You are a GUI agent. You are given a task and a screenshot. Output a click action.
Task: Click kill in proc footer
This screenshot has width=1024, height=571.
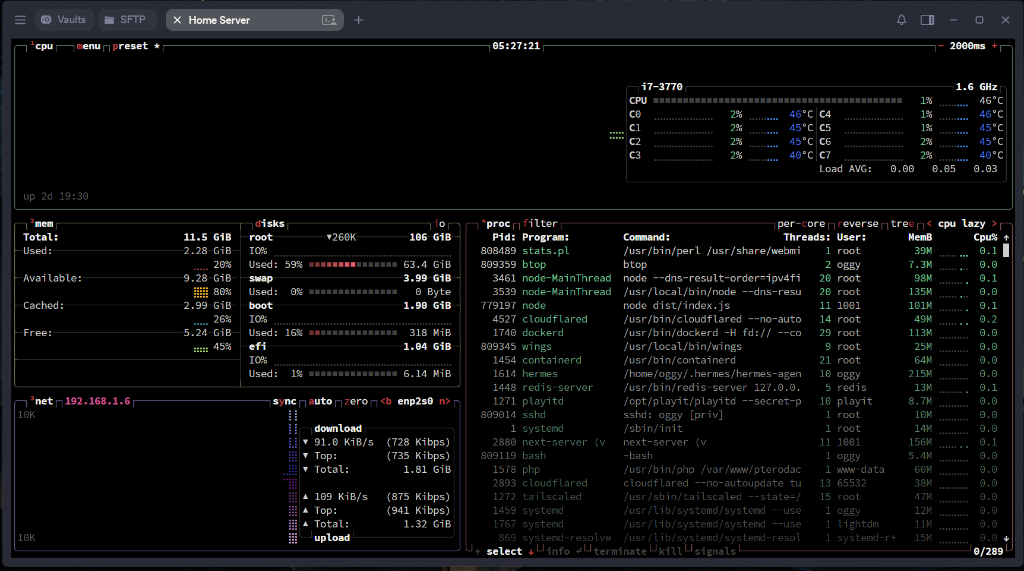point(670,551)
